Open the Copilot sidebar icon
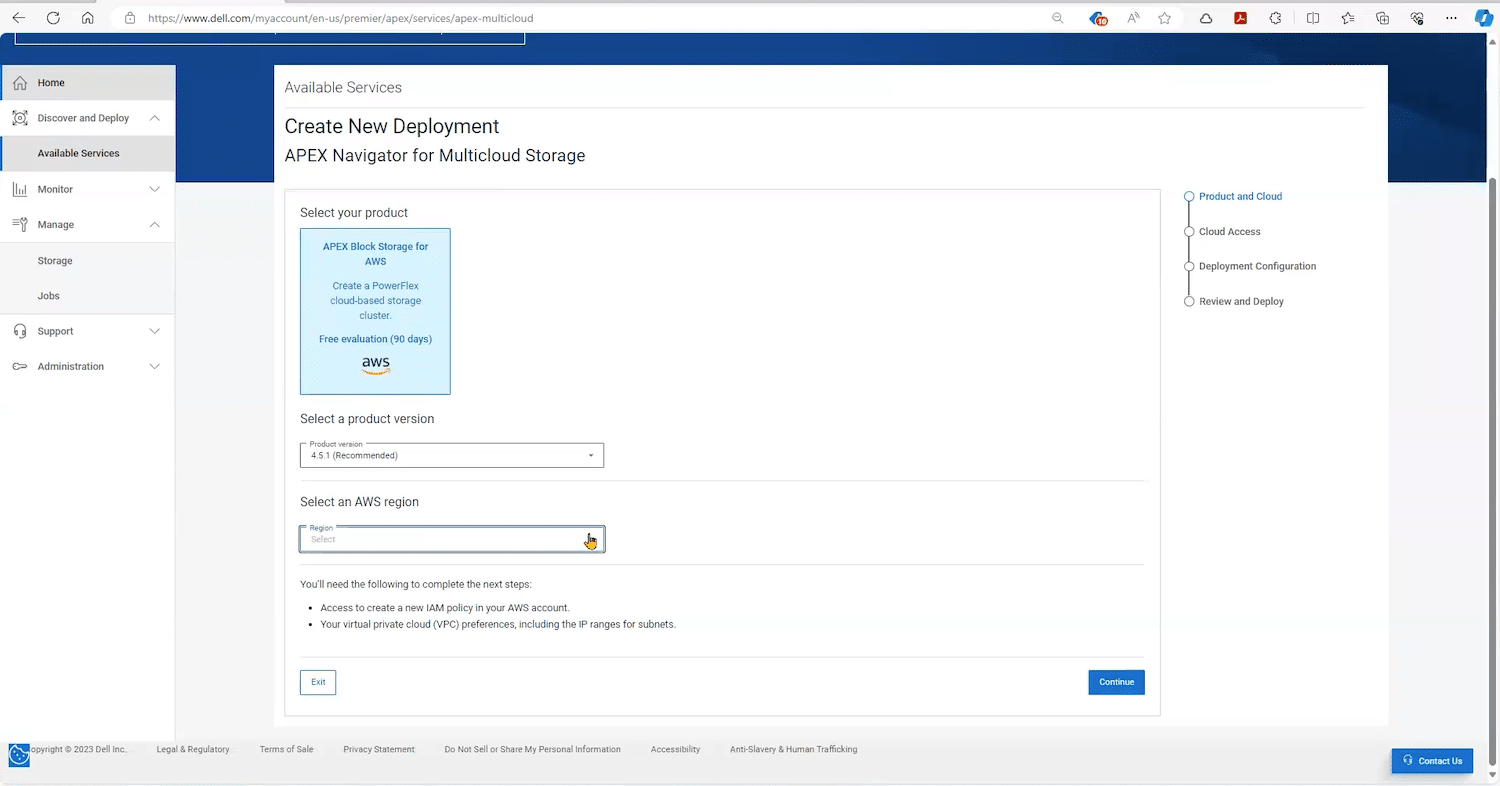This screenshot has height=786, width=1500. pyautogui.click(x=1484, y=18)
